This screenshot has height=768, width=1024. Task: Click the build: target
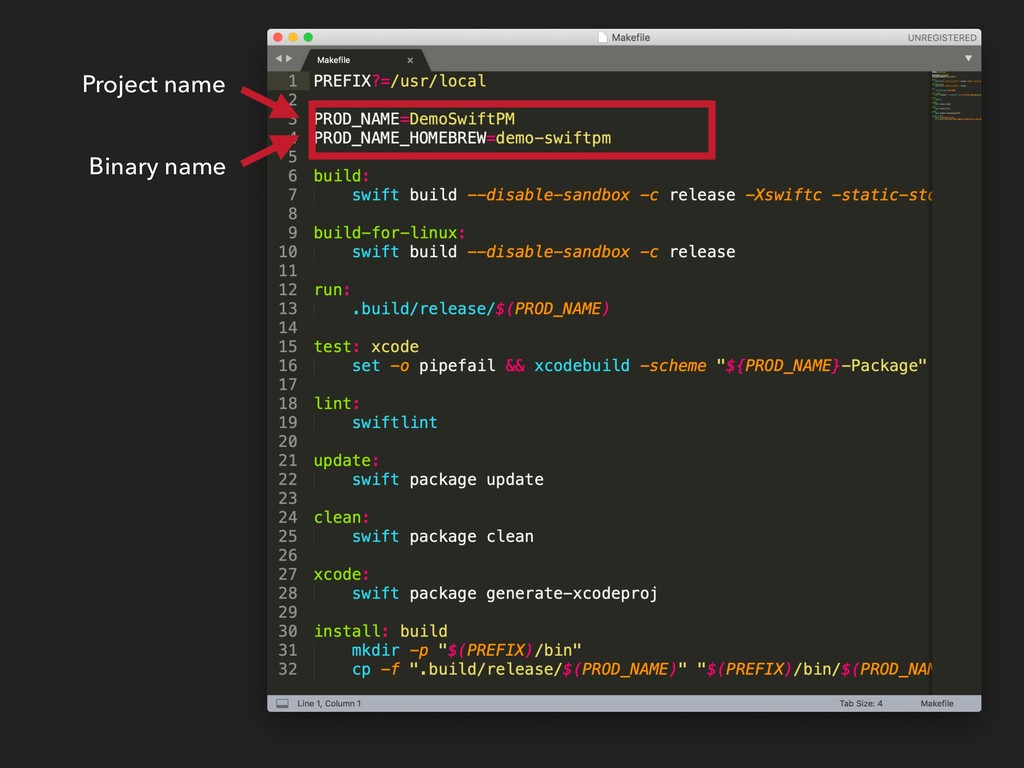tap(342, 176)
